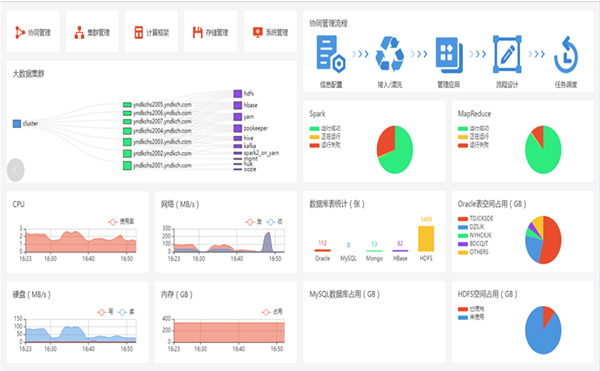Viewport: 600px width, 371px height.
Task: Click the HDFS bar labeled 1409
Action: point(426,238)
